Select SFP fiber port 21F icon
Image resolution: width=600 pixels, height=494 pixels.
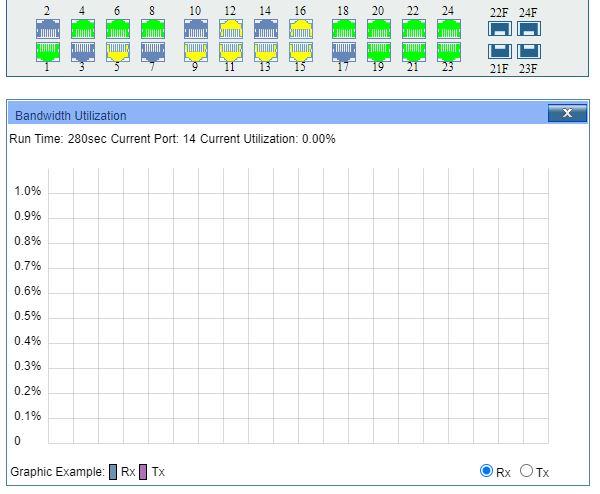coord(500,51)
